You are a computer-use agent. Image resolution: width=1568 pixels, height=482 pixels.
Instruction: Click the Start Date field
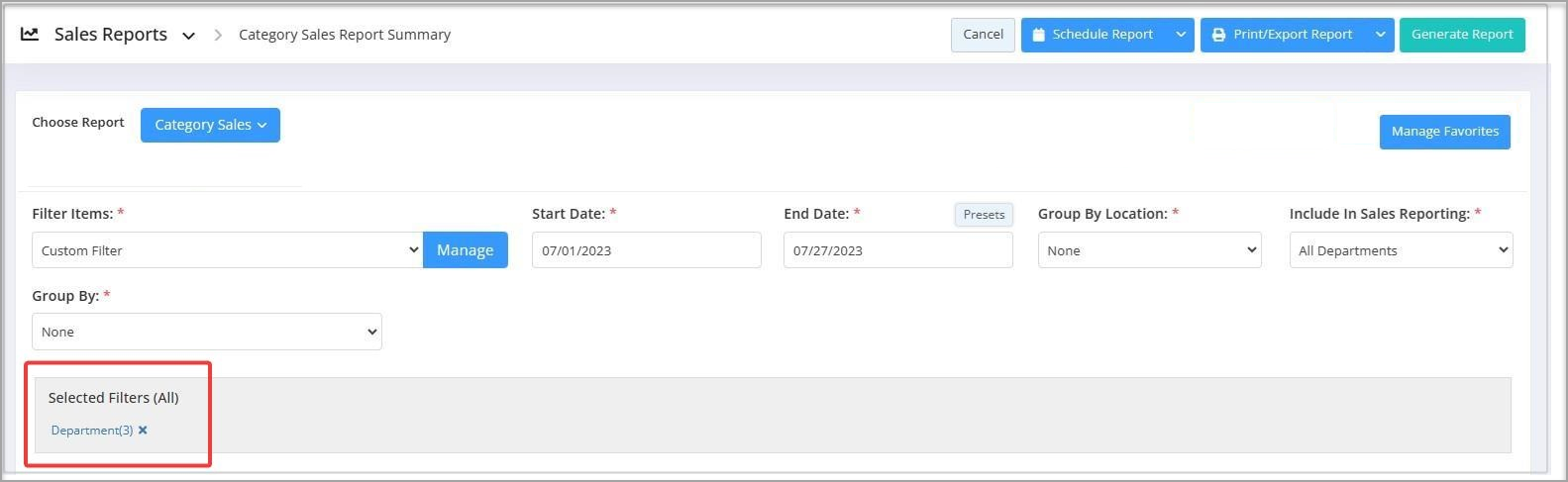point(647,250)
